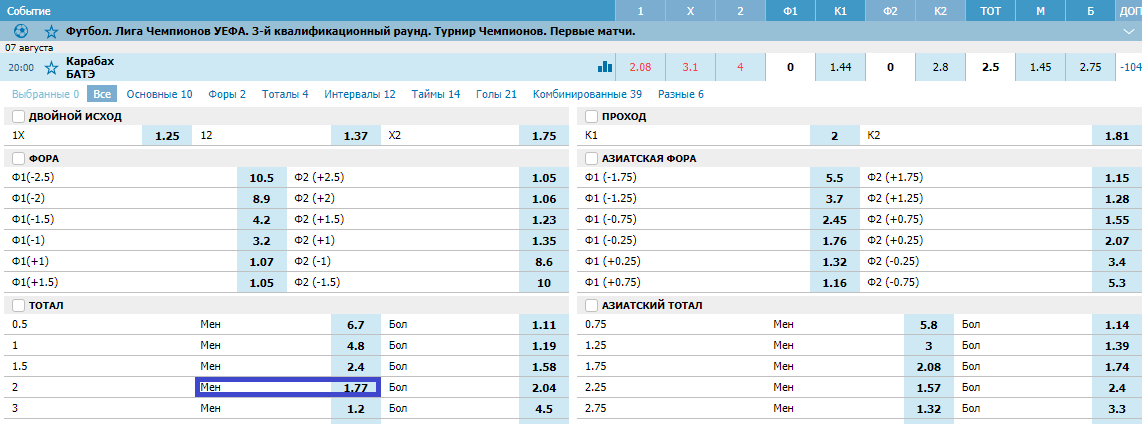Select Ф1(-2.5) odds 10.5
This screenshot has width=1142, height=424.
click(x=261, y=178)
